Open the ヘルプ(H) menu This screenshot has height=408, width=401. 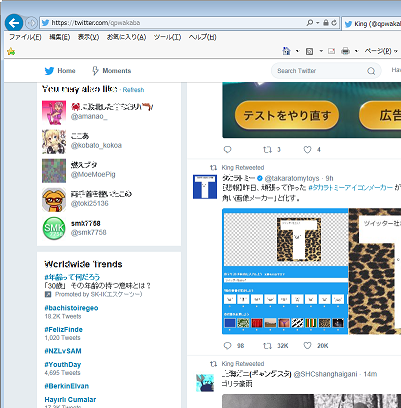point(202,37)
